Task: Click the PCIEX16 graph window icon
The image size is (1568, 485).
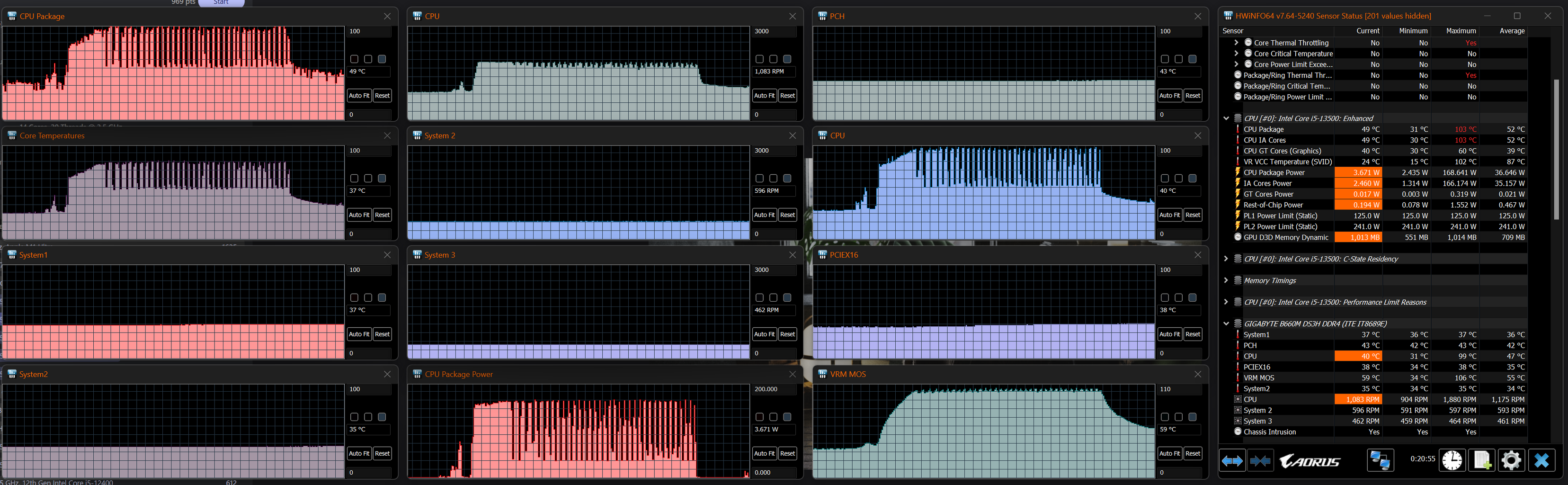Action: pyautogui.click(x=822, y=255)
